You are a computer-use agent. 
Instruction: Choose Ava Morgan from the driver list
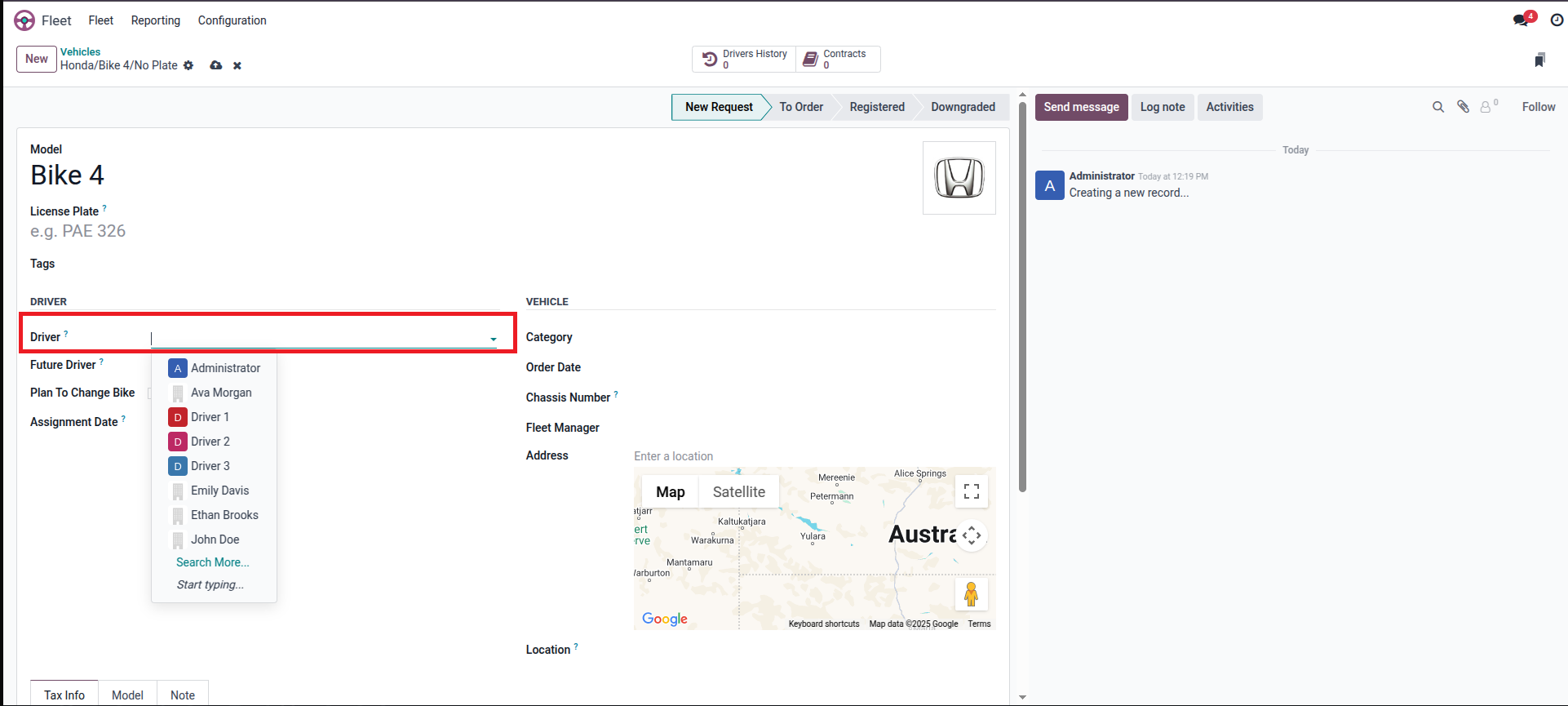pos(214,393)
